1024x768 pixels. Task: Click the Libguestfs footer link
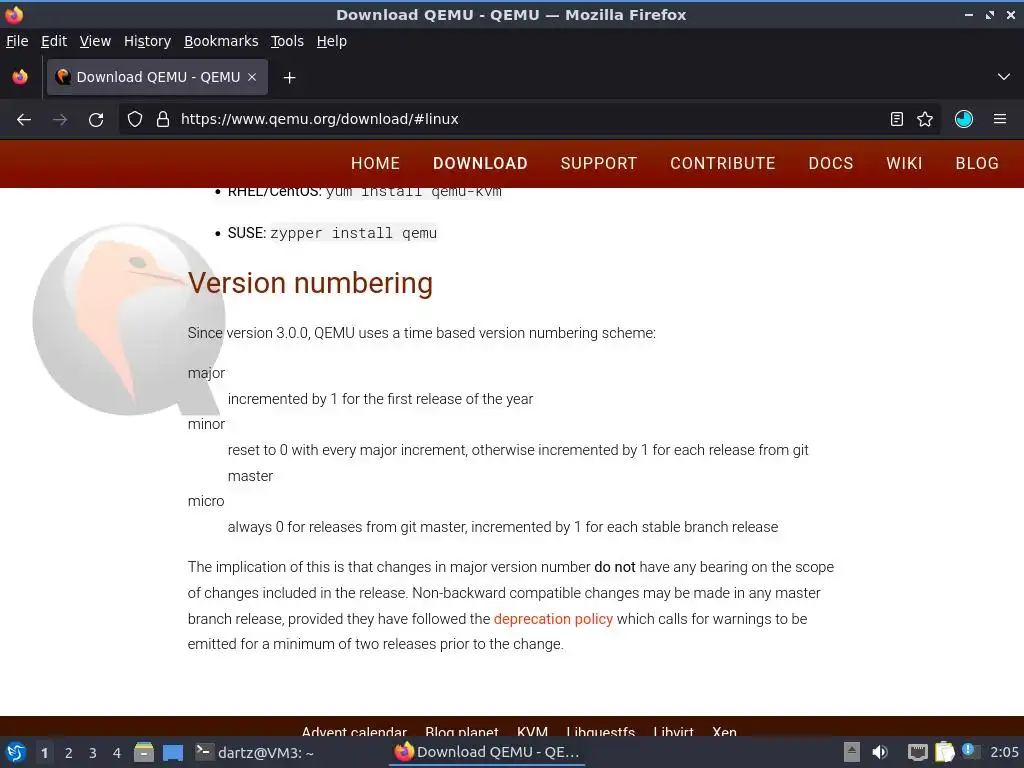(601, 731)
